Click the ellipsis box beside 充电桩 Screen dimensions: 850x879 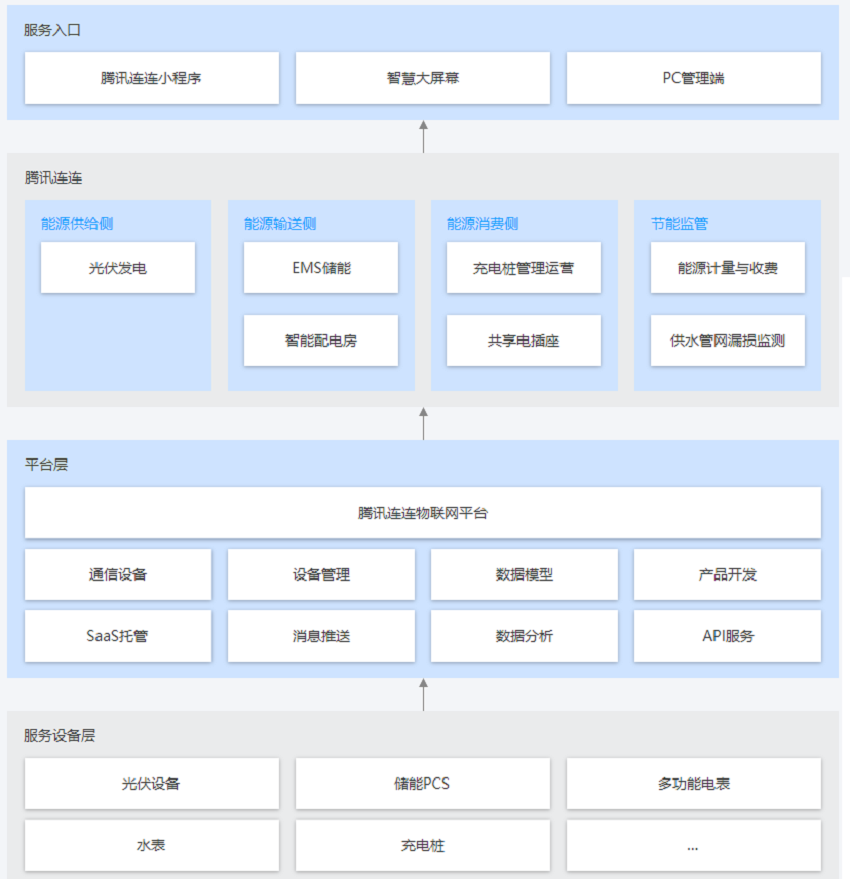click(694, 845)
